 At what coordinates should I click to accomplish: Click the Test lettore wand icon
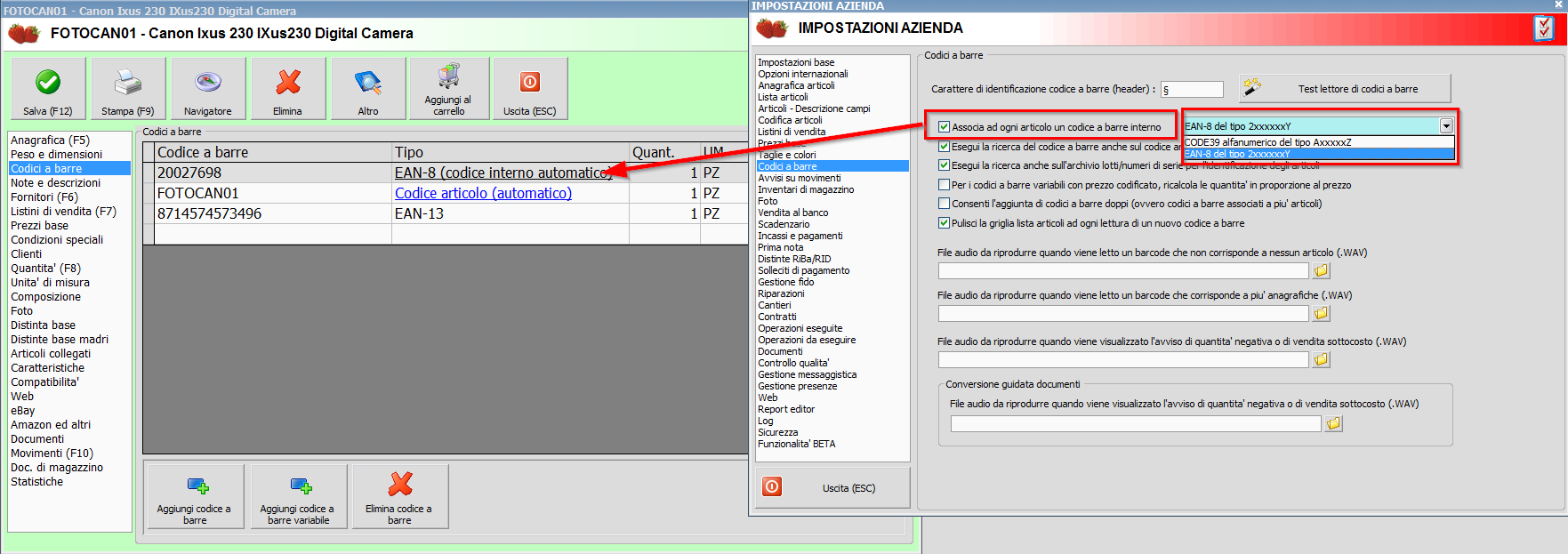[1252, 87]
